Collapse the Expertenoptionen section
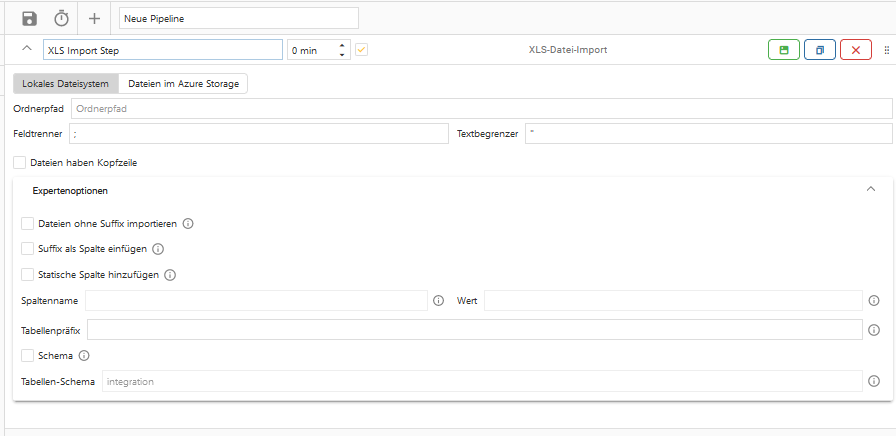This screenshot has width=896, height=436. [x=871, y=189]
